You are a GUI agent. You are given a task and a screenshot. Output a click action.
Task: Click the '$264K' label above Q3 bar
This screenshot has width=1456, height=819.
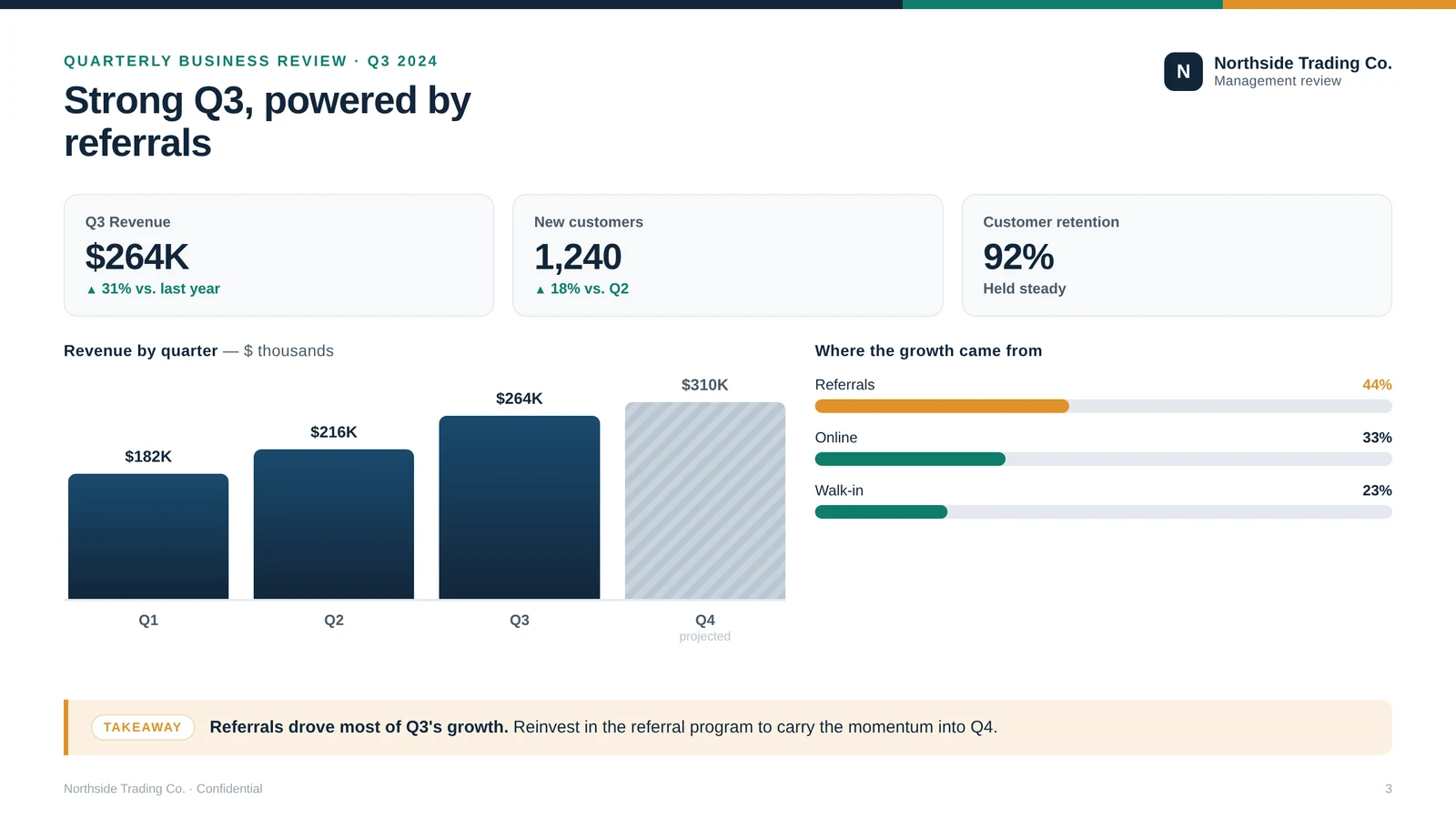pyautogui.click(x=520, y=399)
